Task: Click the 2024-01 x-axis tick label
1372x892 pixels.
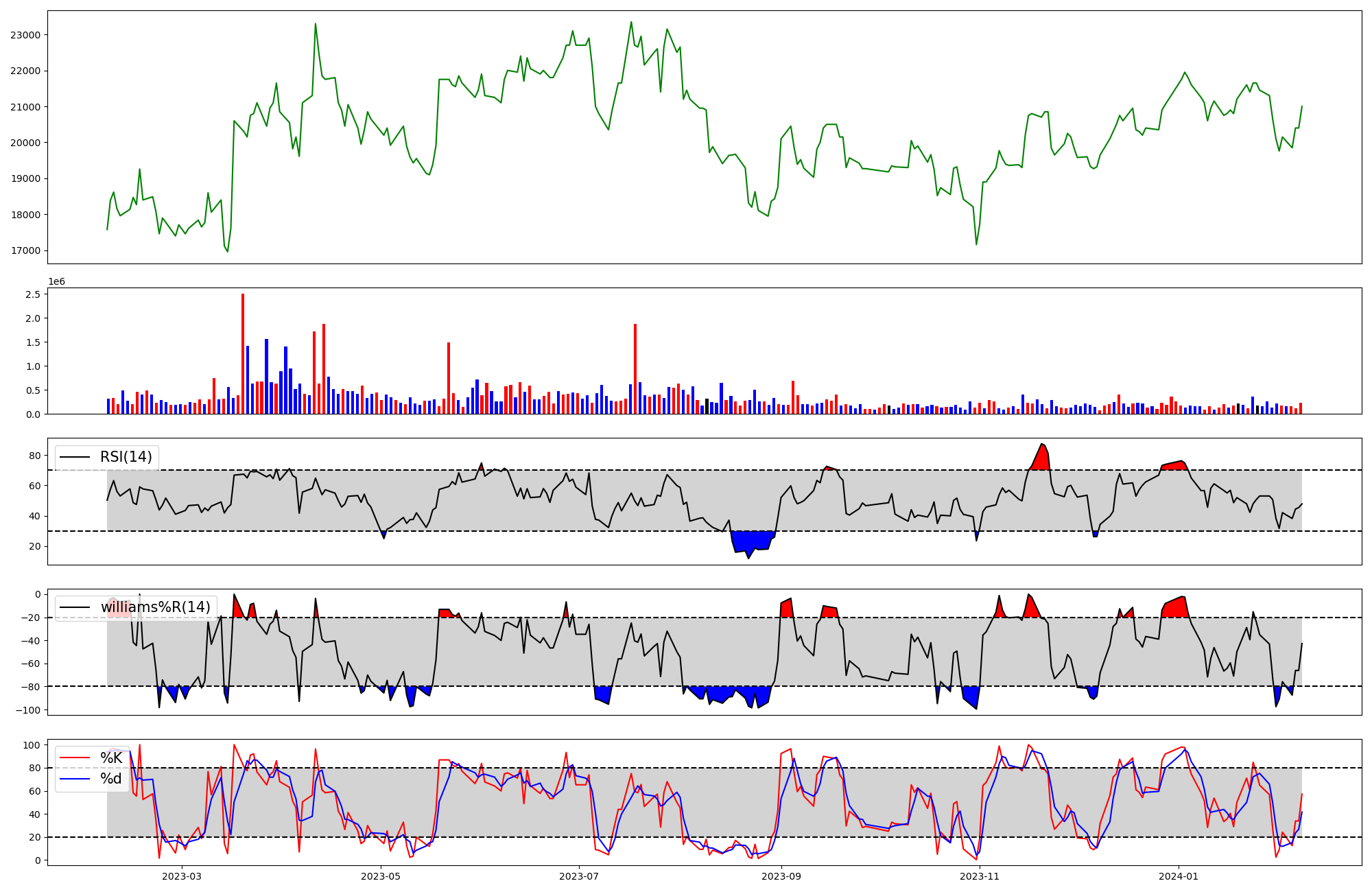Action: pos(1179,876)
